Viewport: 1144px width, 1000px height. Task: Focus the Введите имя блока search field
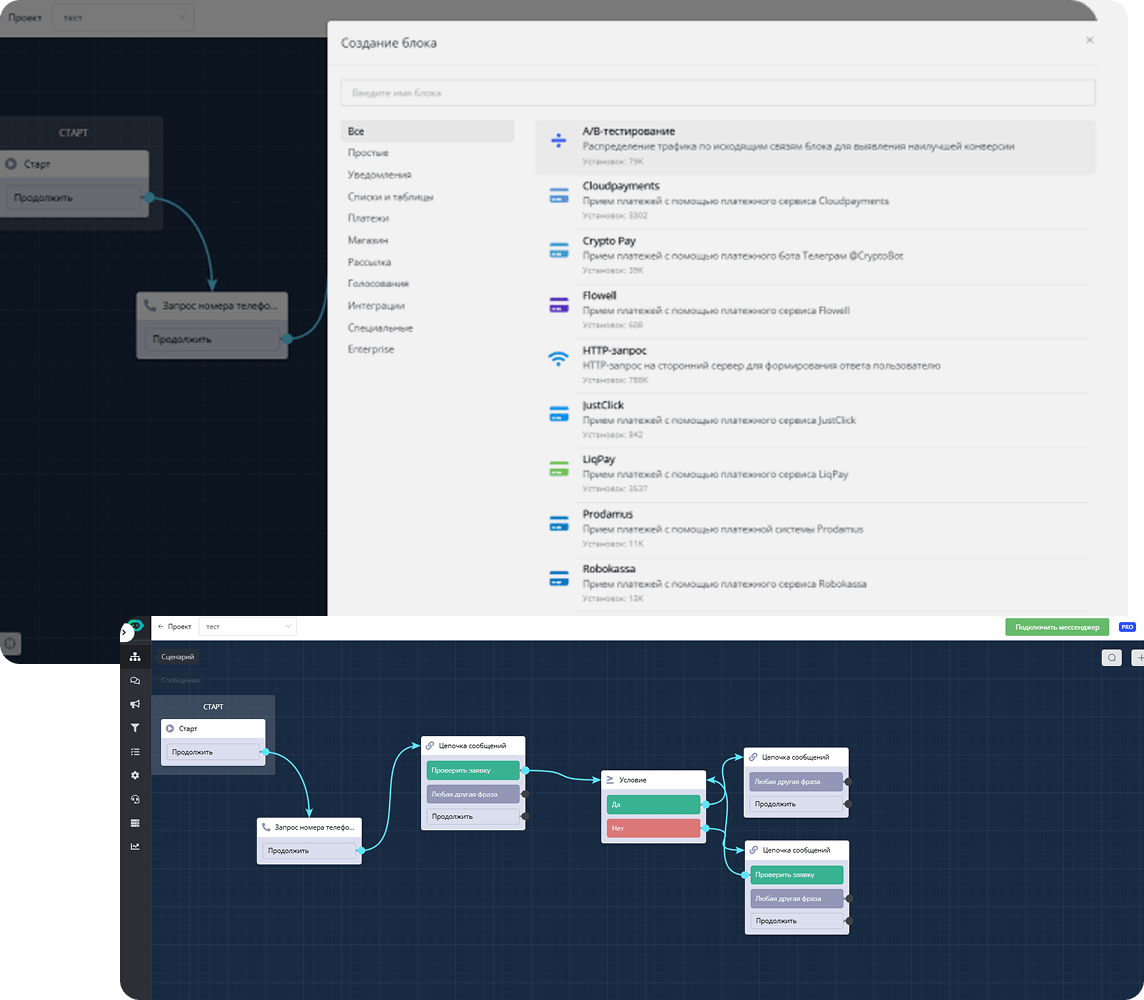tap(717, 93)
